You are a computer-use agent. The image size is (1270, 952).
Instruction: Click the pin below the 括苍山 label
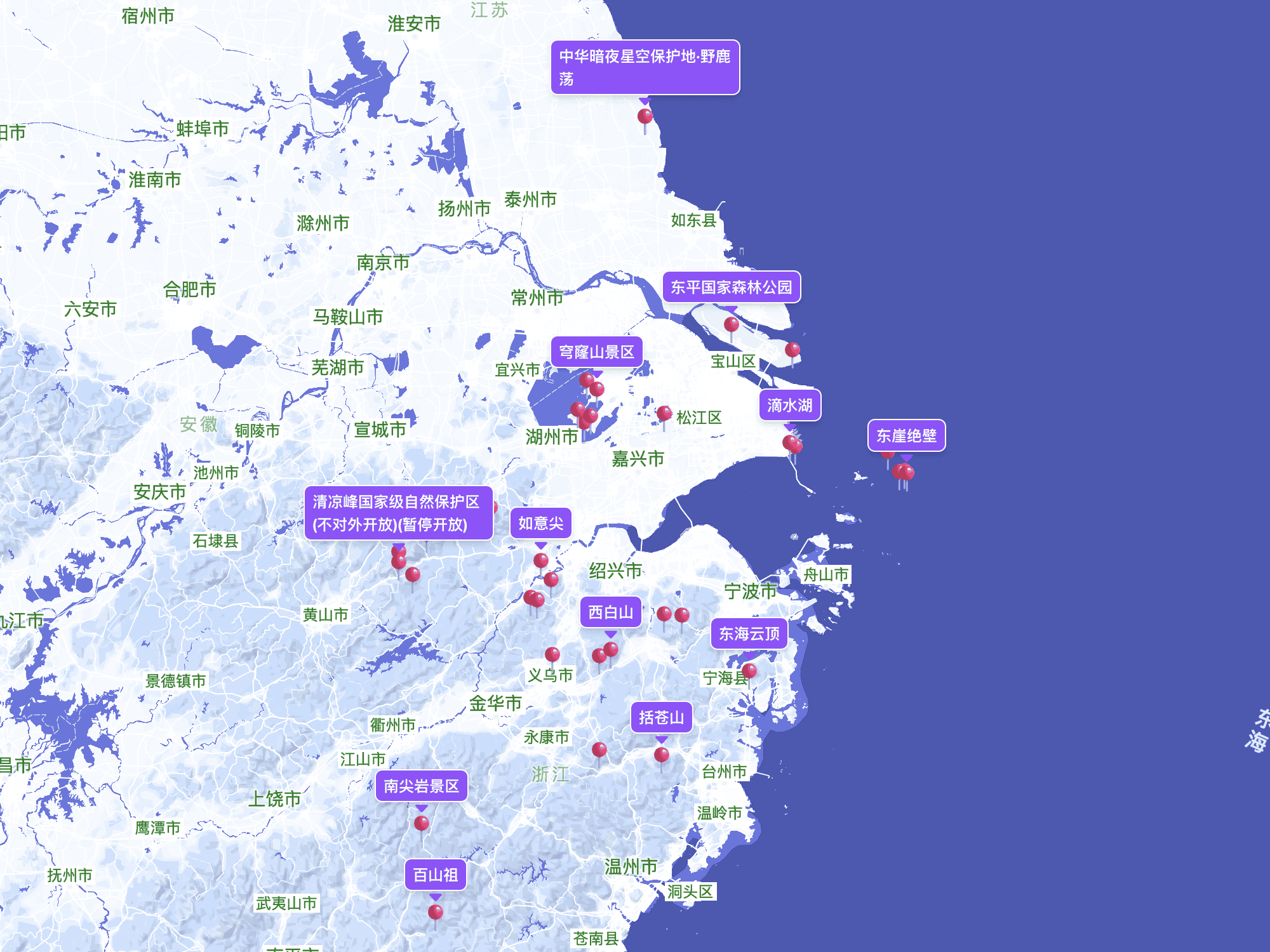tap(662, 755)
